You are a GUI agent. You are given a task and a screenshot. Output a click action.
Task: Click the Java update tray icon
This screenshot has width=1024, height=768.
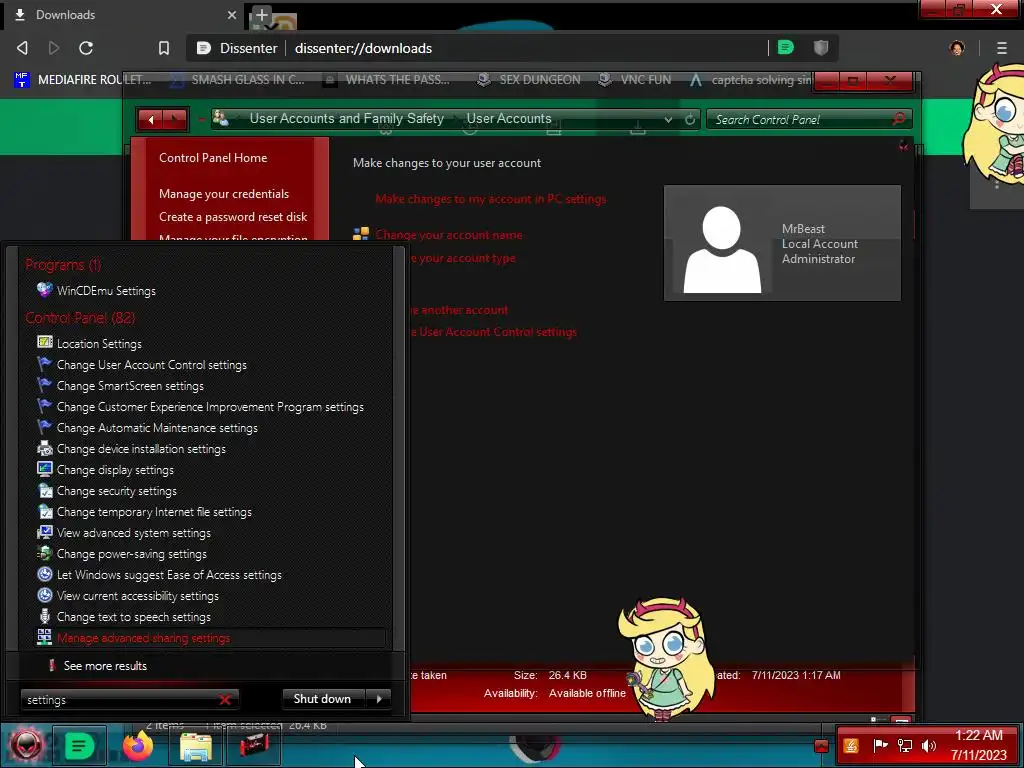[x=851, y=746]
